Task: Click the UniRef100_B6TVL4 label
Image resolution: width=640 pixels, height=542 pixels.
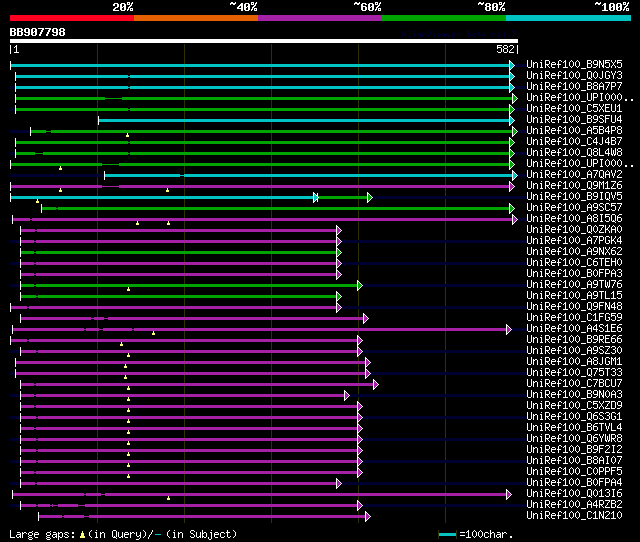Action: [574, 428]
